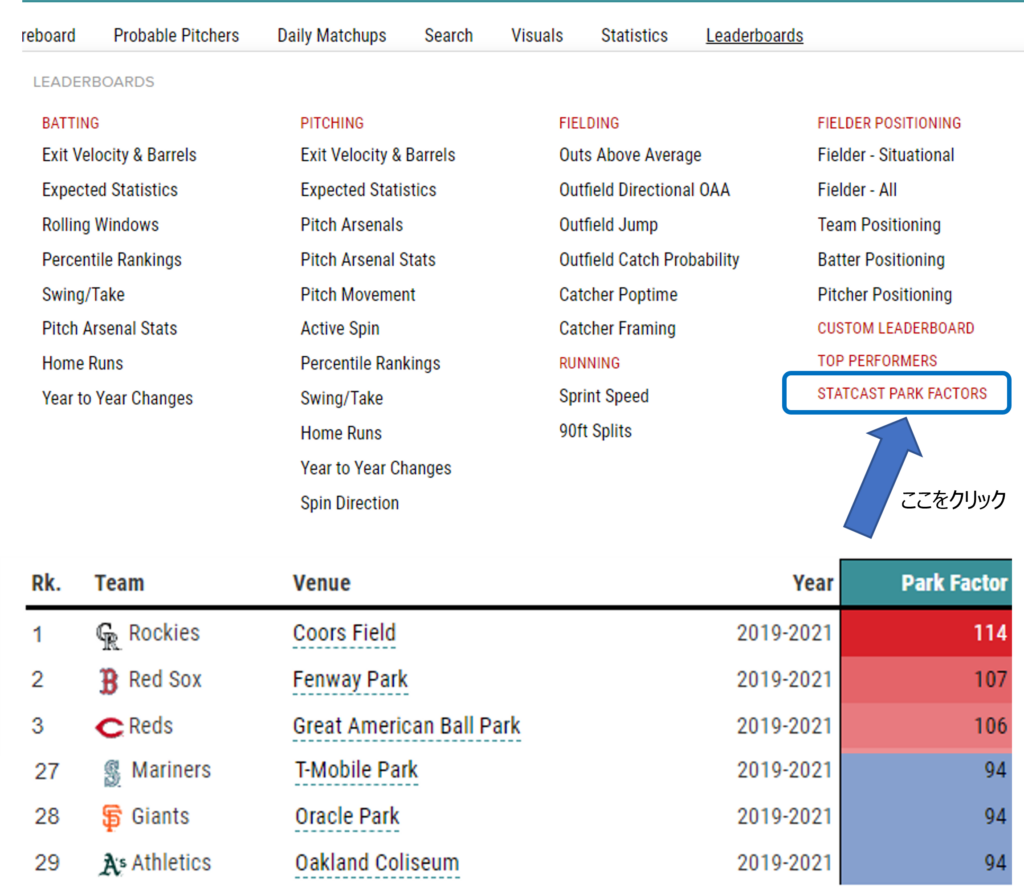This screenshot has width=1024, height=887.
Task: Click the Giants team logo icon
Action: click(112, 818)
